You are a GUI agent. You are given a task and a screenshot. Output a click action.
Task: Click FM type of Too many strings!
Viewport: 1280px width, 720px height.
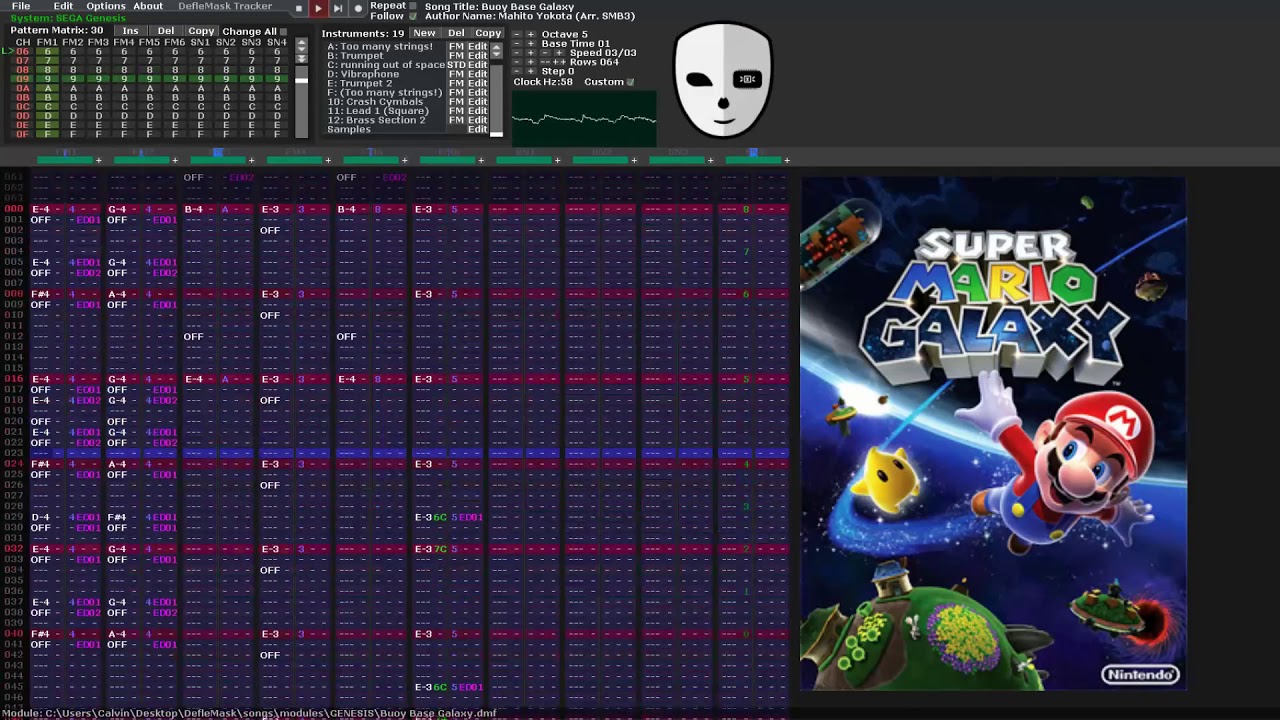click(457, 47)
